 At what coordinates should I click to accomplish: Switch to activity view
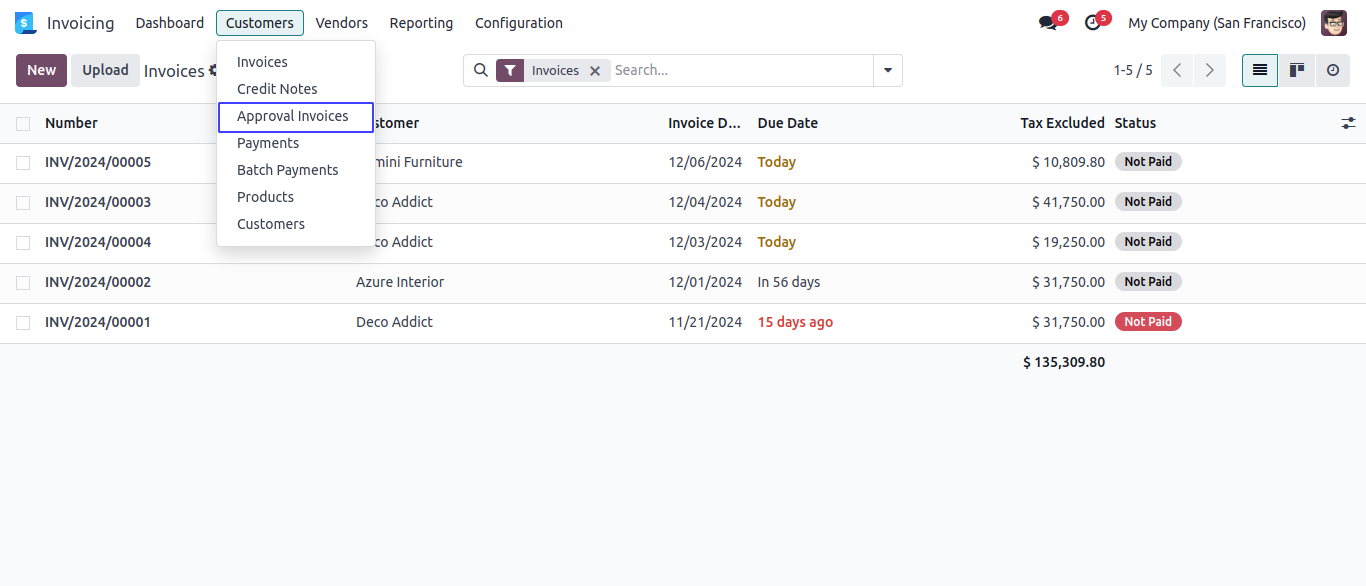(x=1332, y=70)
